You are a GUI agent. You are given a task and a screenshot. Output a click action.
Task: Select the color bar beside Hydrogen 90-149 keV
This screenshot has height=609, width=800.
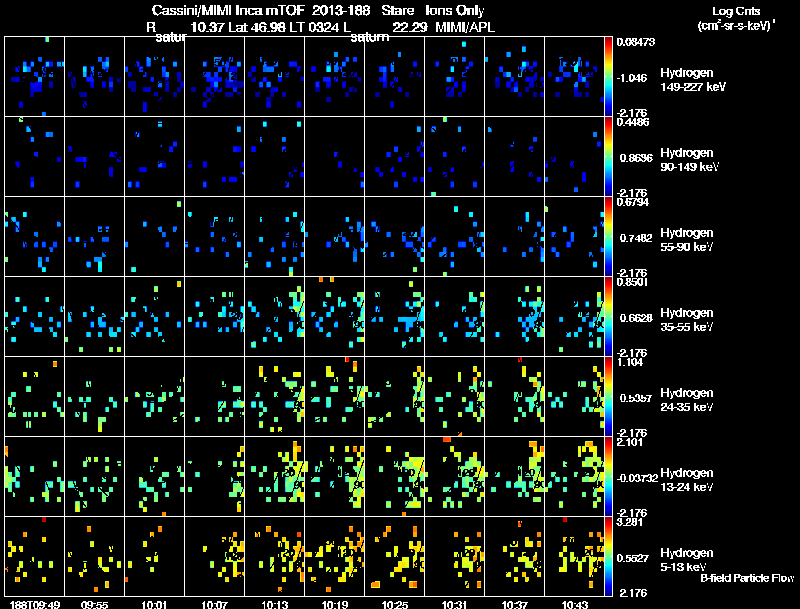pos(608,157)
